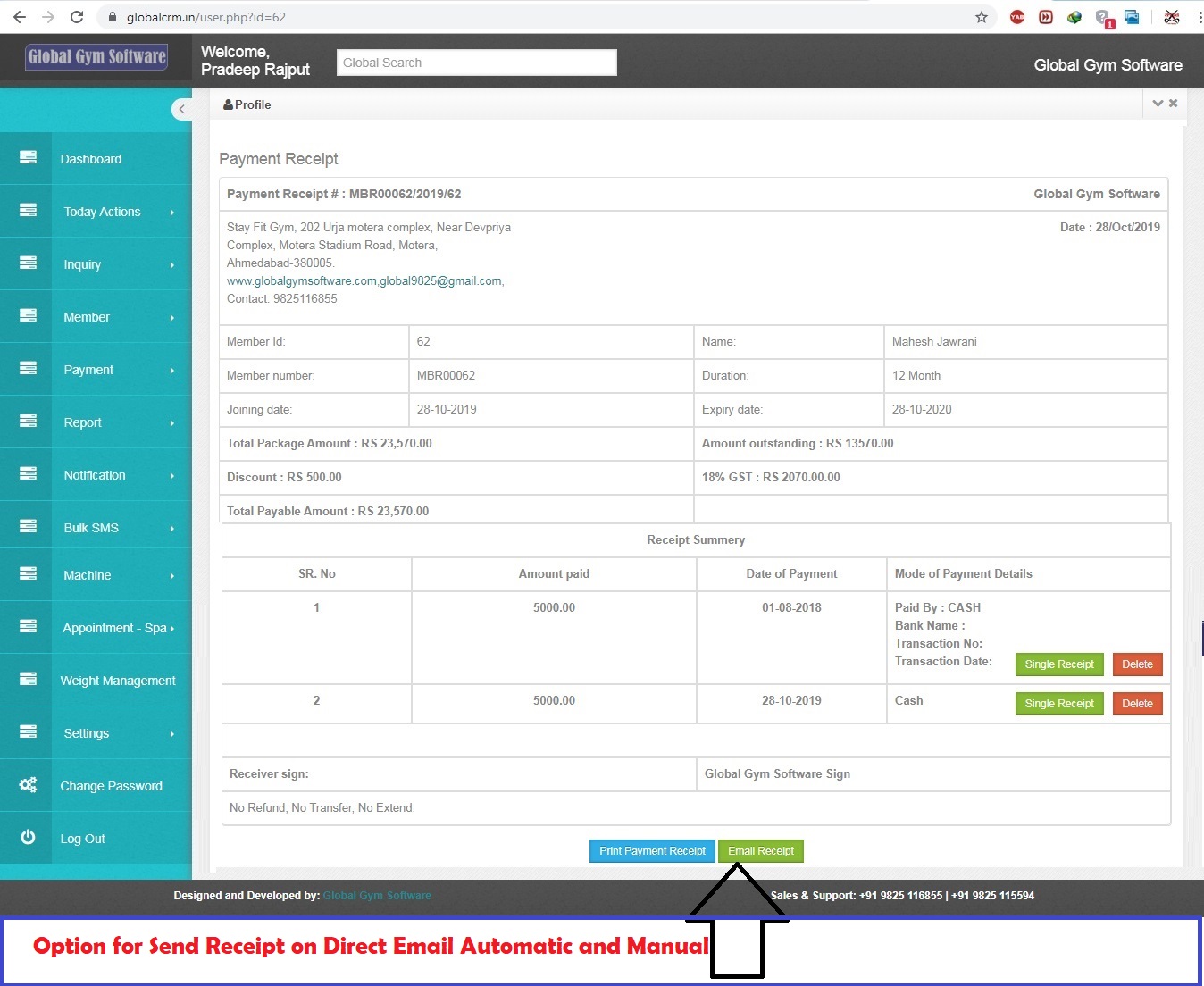1204x986 pixels.
Task: Click the Dashboard menu icon
Action: 27,158
